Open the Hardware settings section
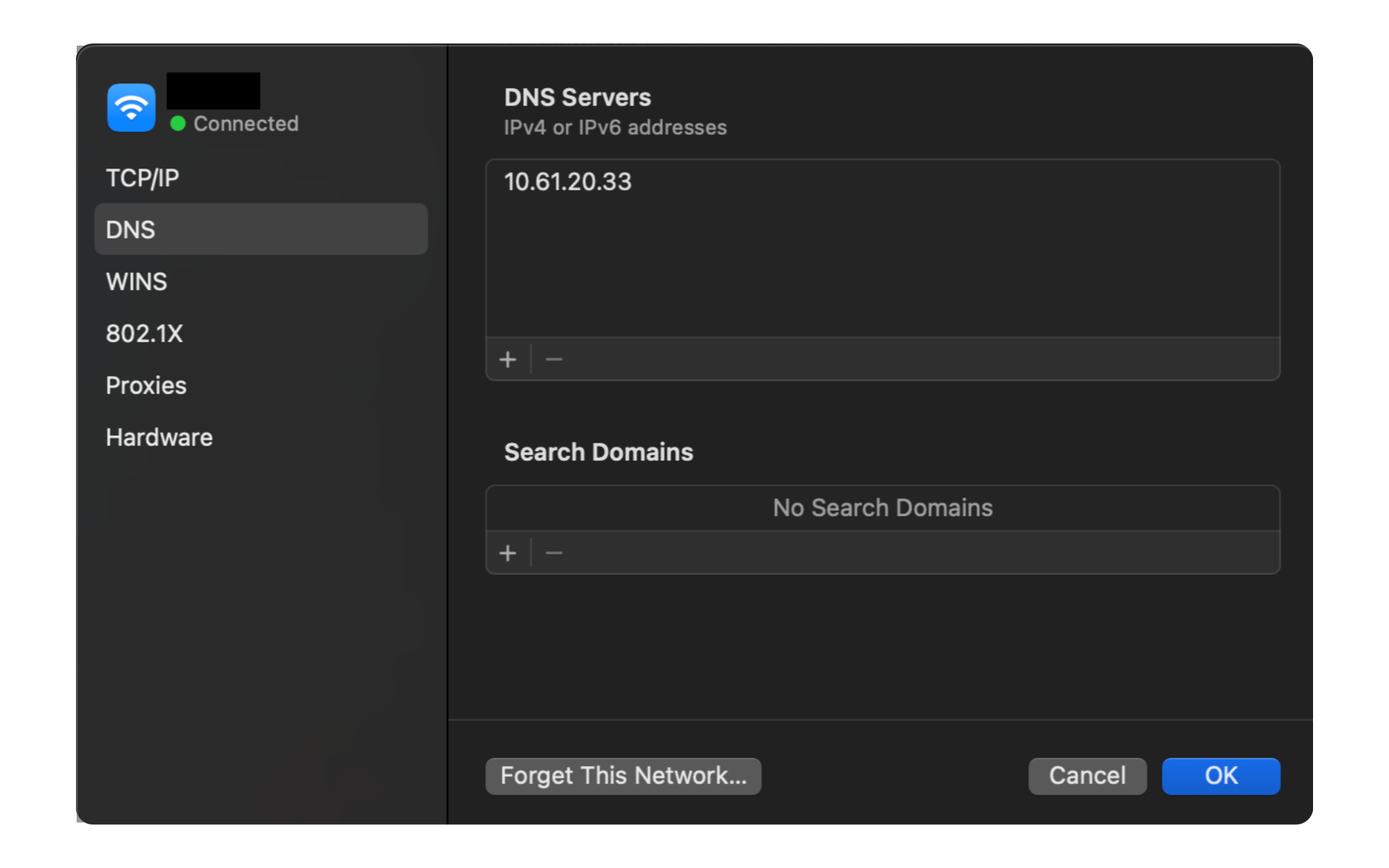1389x868 pixels. pyautogui.click(x=159, y=437)
